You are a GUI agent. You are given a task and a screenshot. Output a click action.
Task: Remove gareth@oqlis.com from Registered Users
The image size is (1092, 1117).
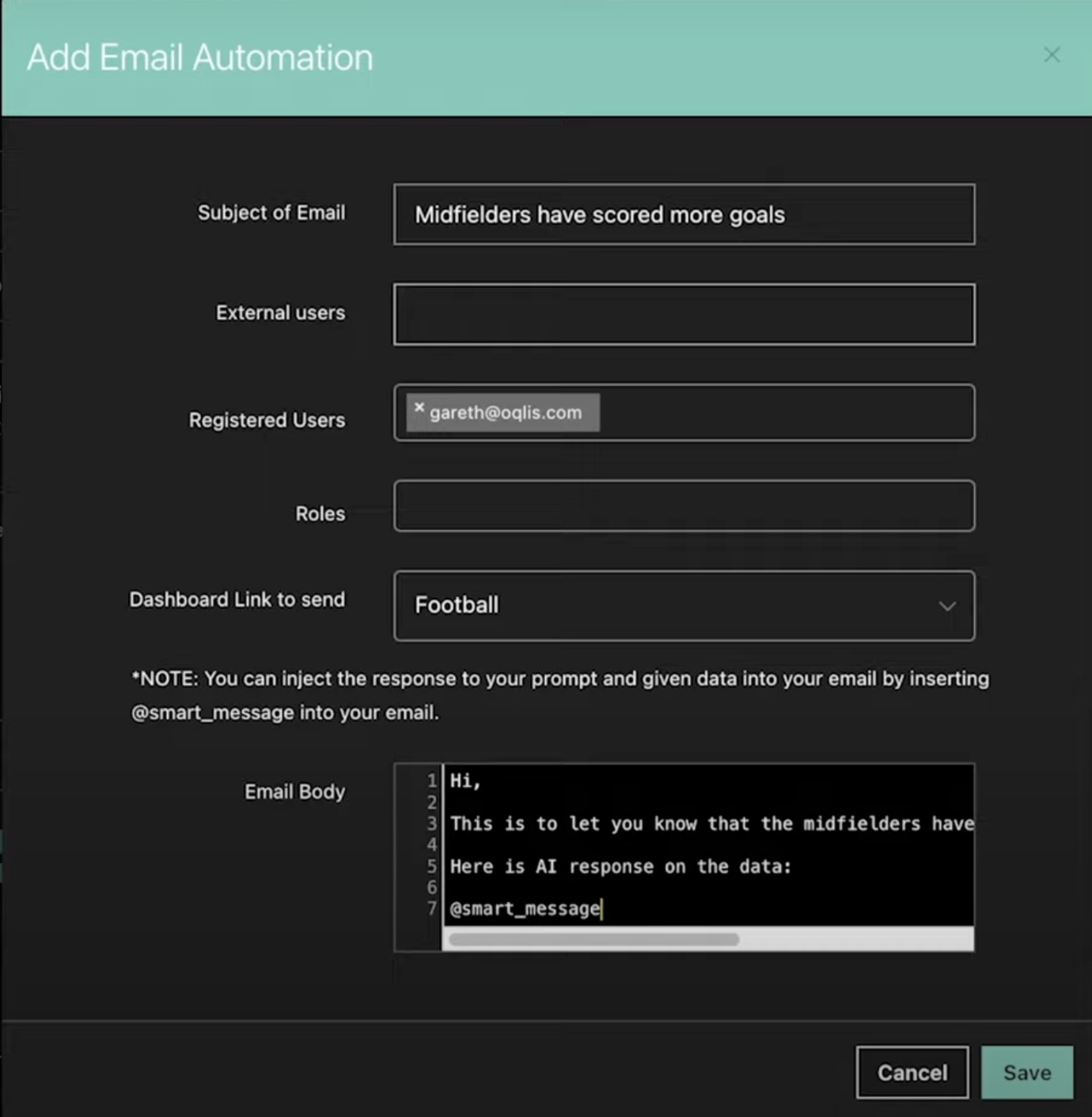pyautogui.click(x=419, y=407)
